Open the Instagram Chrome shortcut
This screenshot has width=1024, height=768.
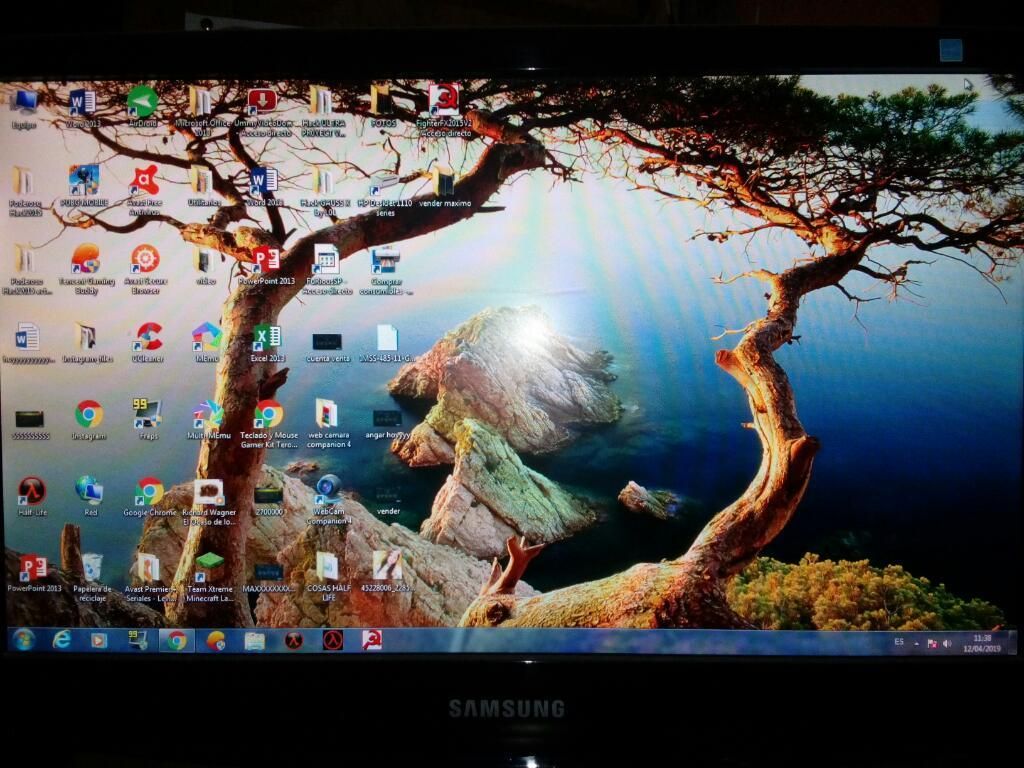(89, 420)
